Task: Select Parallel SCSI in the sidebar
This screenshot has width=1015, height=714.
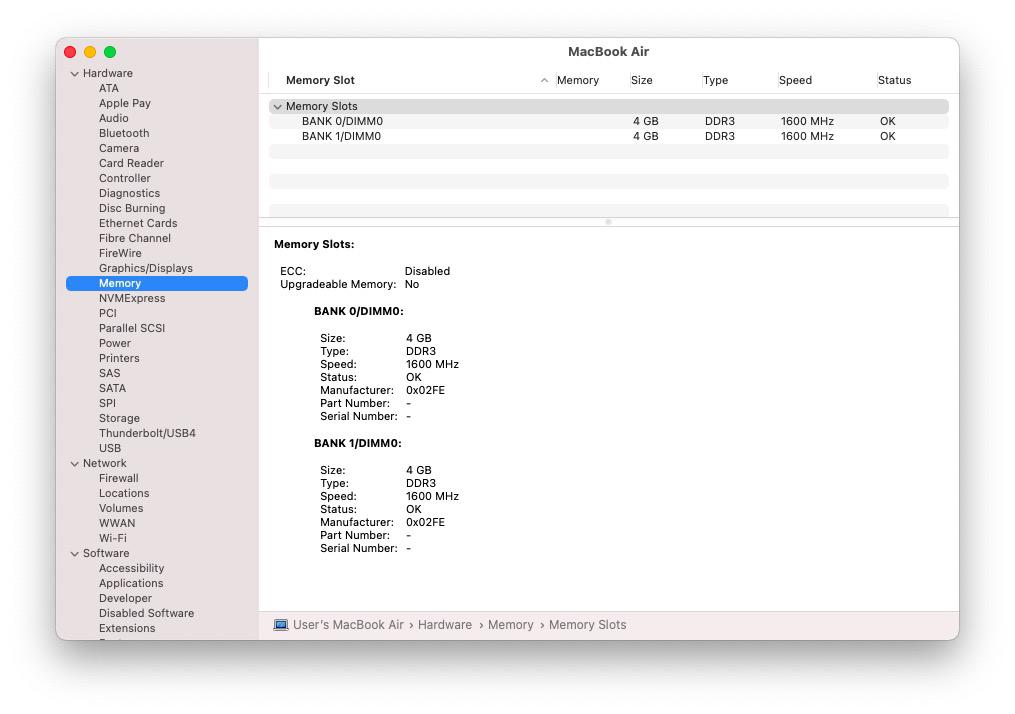Action: click(132, 328)
